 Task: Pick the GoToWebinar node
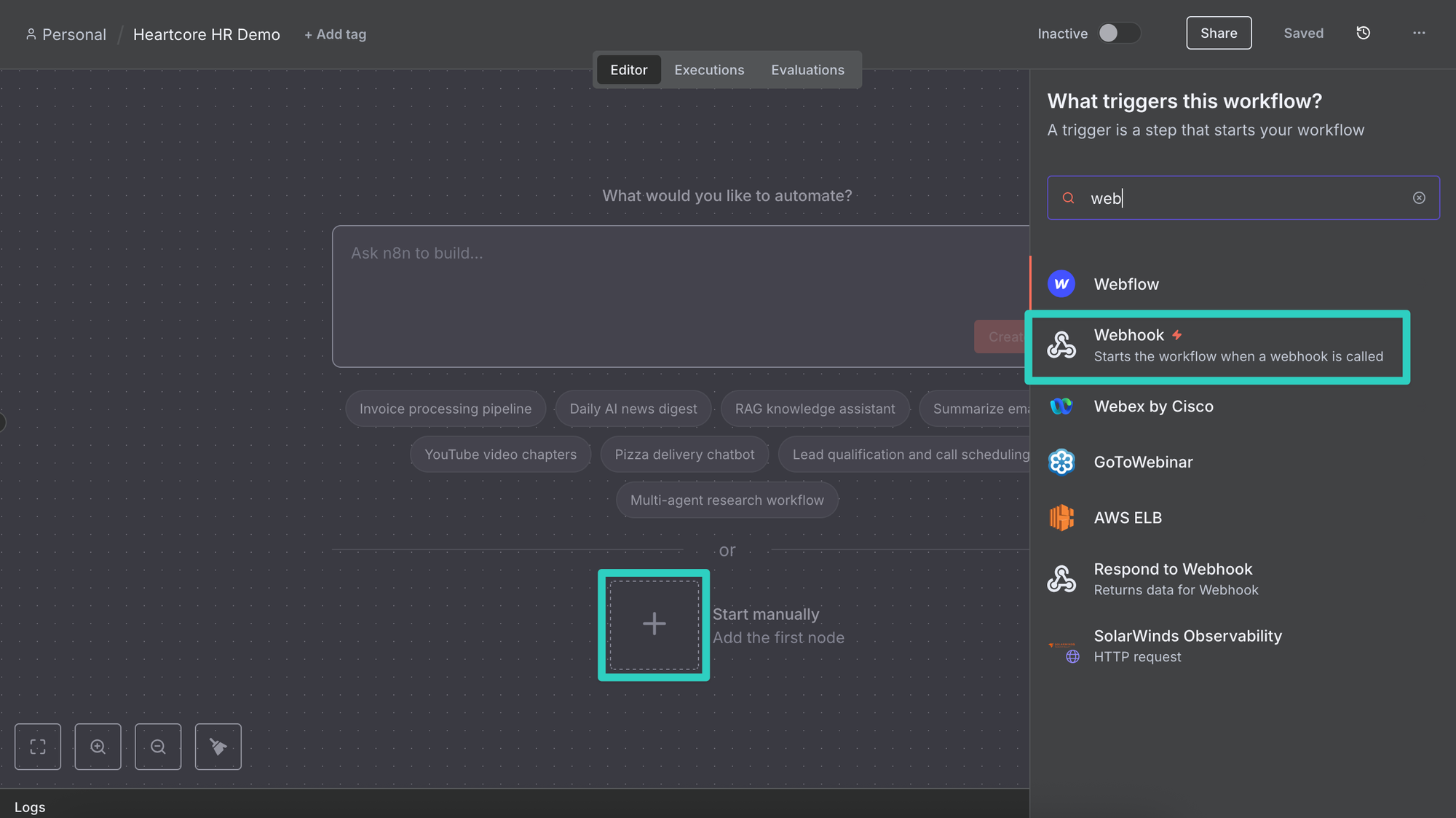point(1143,462)
